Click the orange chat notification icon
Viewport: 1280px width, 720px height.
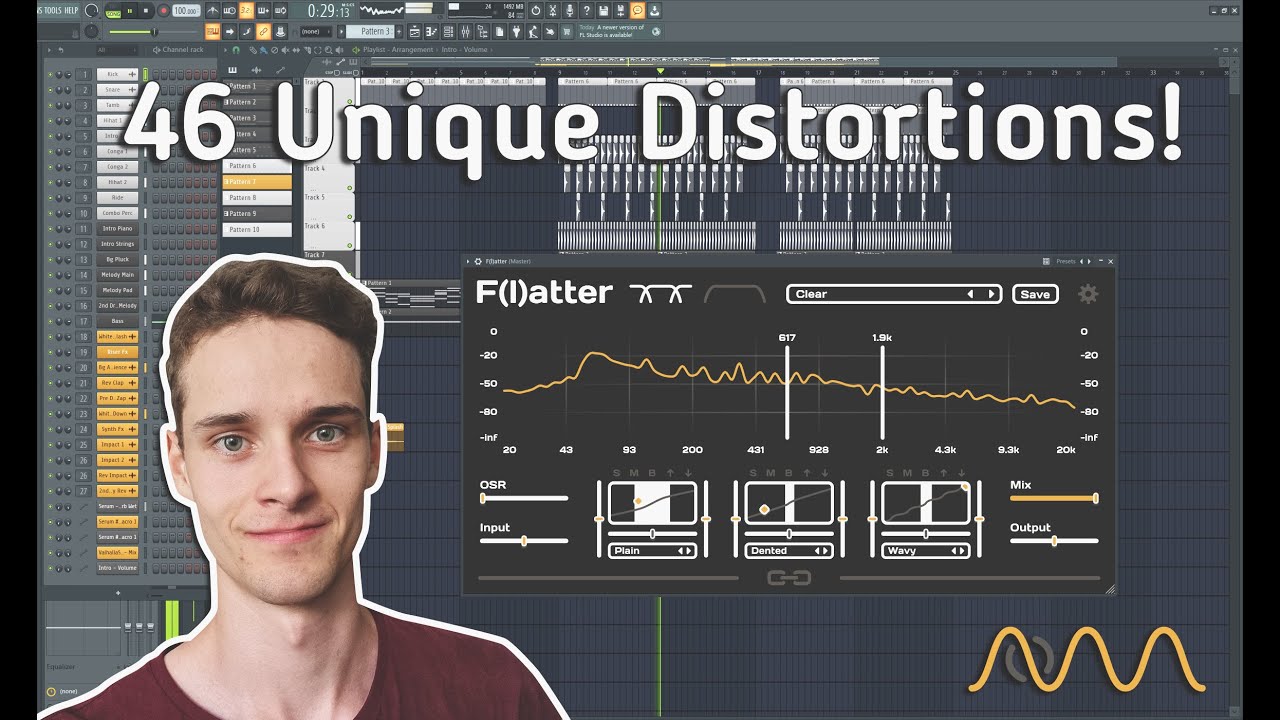(x=637, y=10)
